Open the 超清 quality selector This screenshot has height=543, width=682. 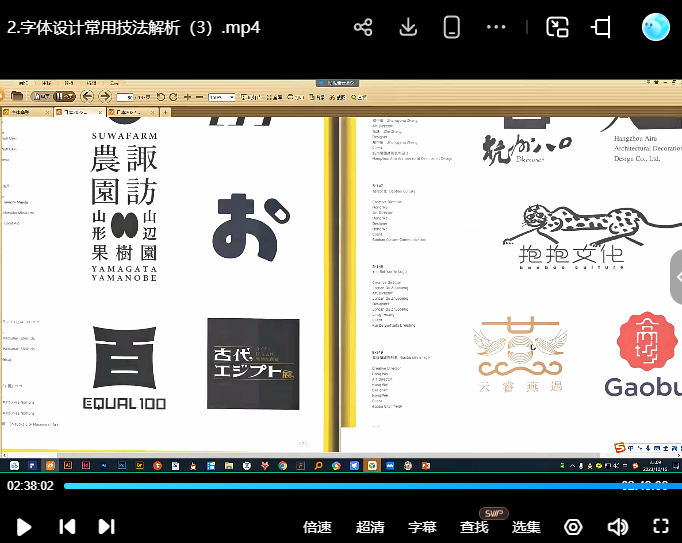coord(370,527)
